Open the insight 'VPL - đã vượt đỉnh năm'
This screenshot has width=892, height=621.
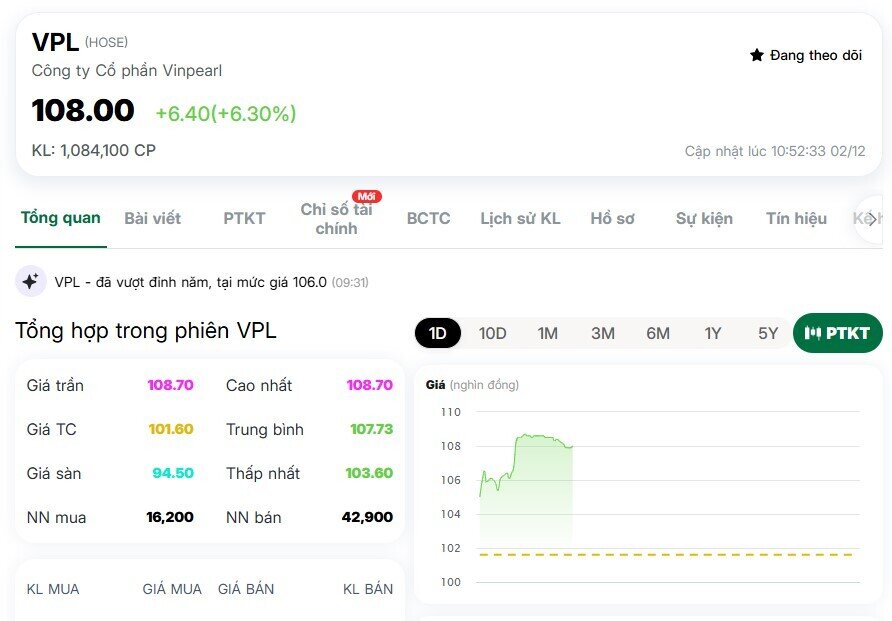coord(200,281)
